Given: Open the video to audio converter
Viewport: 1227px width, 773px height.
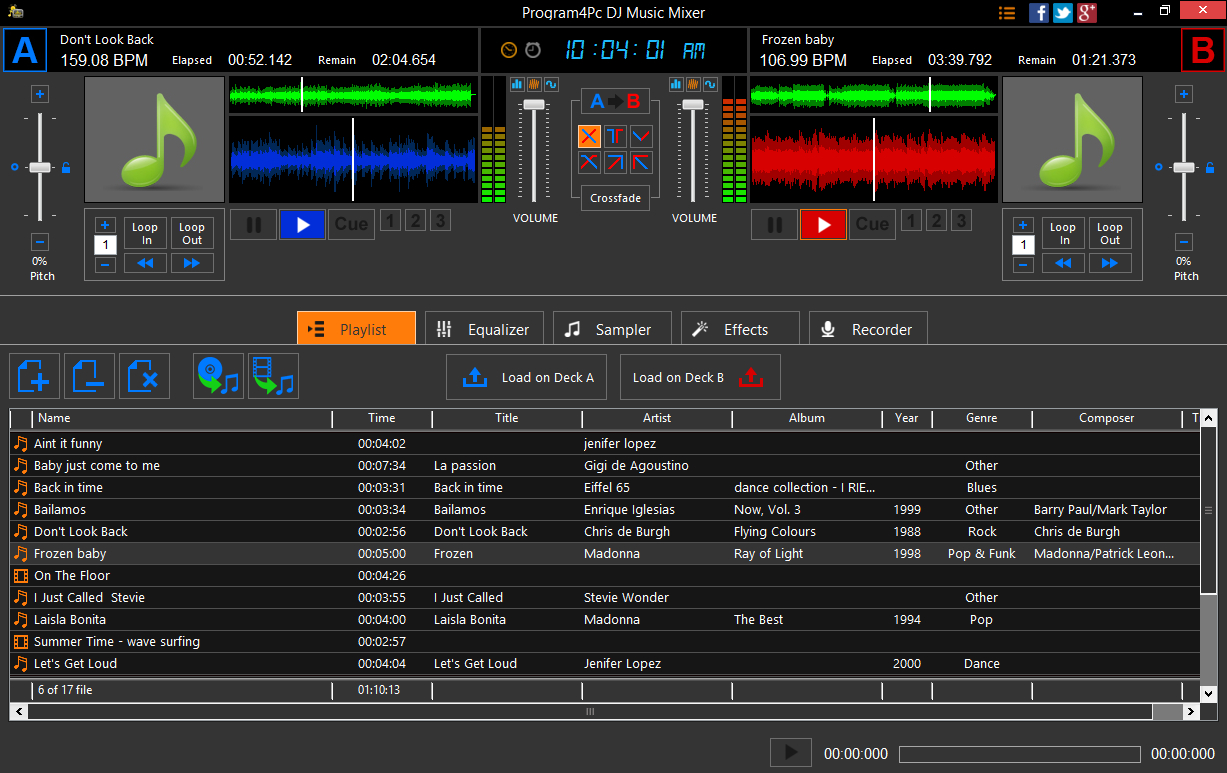Looking at the screenshot, I should 273,377.
